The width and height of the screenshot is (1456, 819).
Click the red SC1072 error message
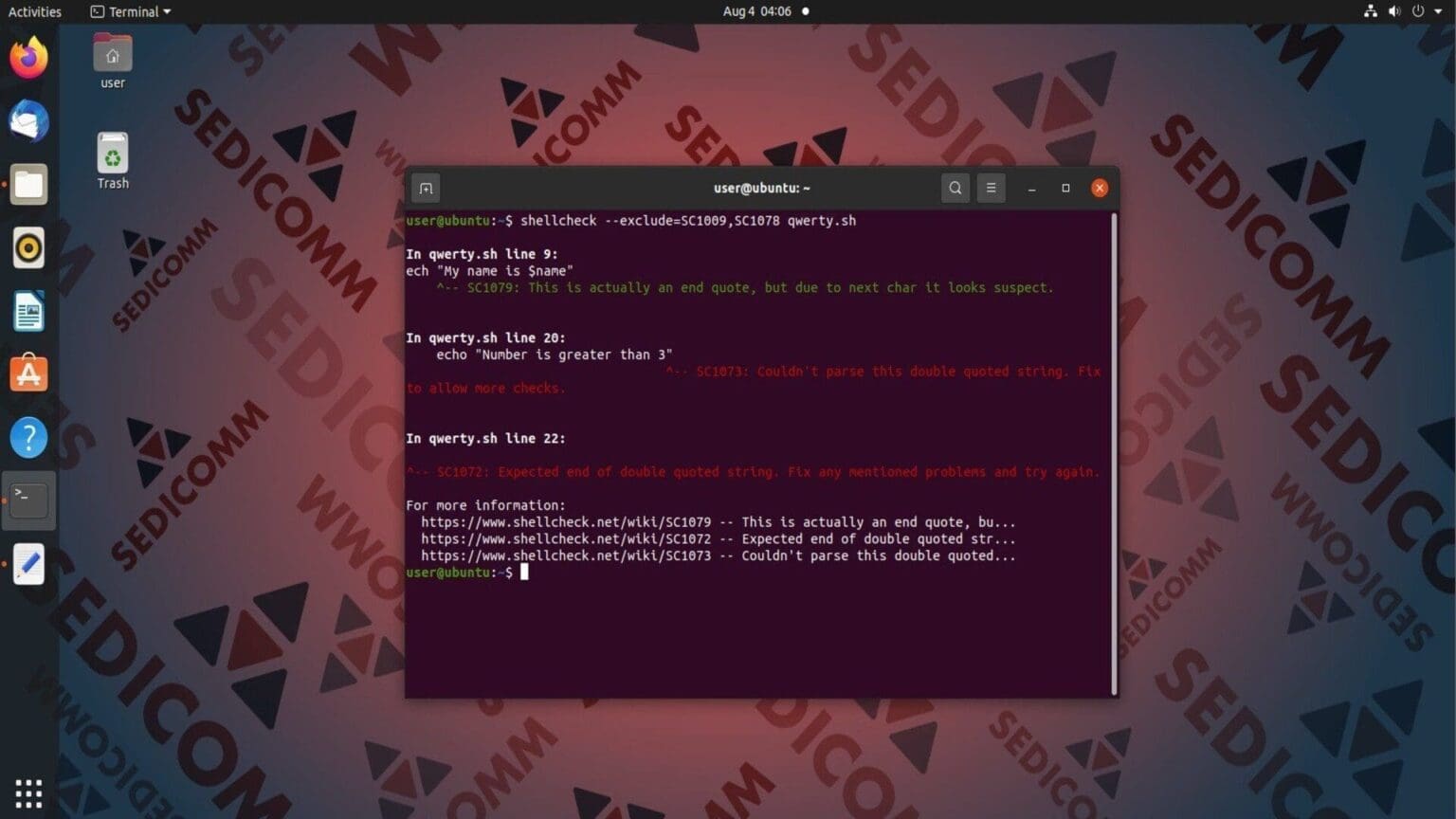[754, 472]
